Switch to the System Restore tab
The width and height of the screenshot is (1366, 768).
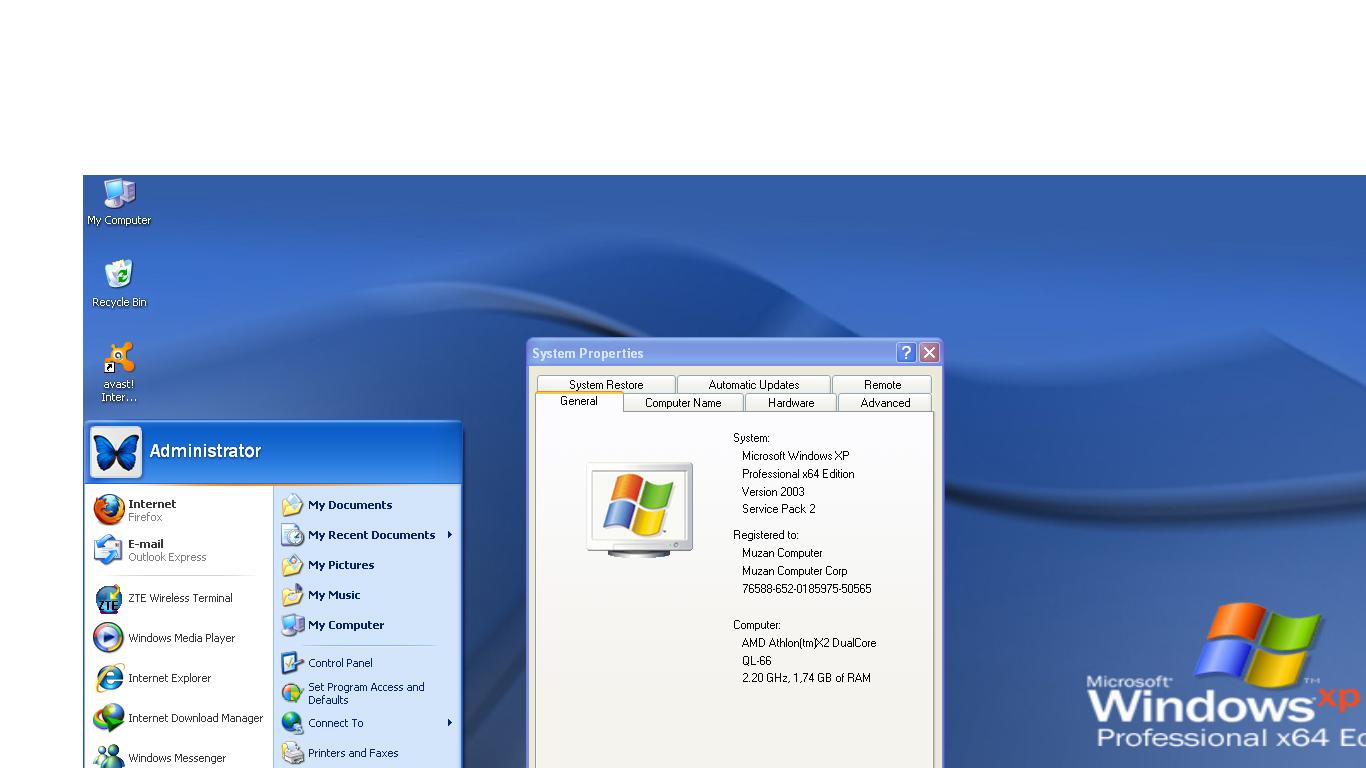606,385
